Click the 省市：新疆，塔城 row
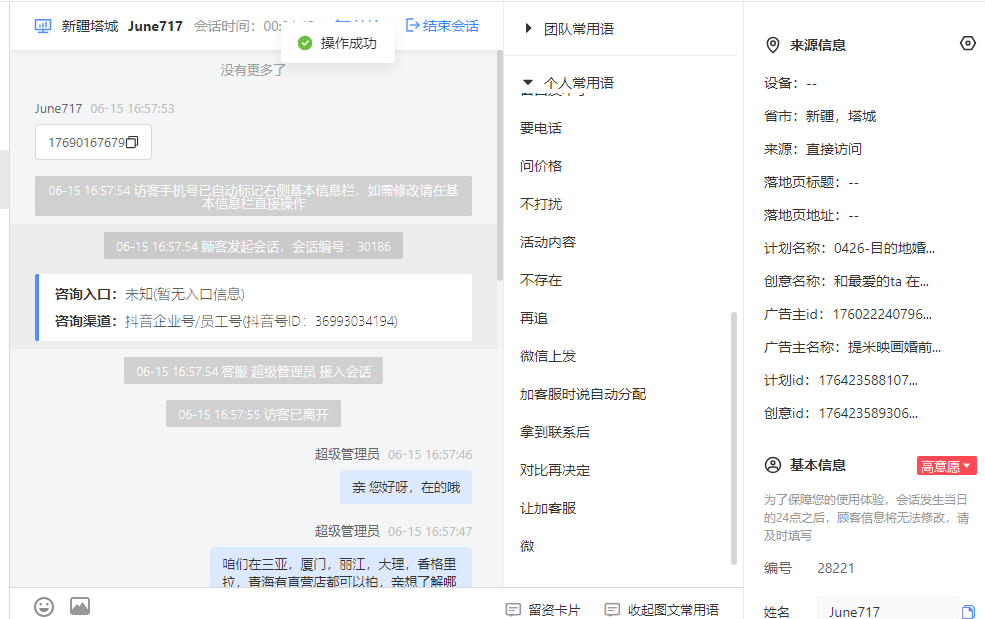985x619 pixels. (x=820, y=116)
